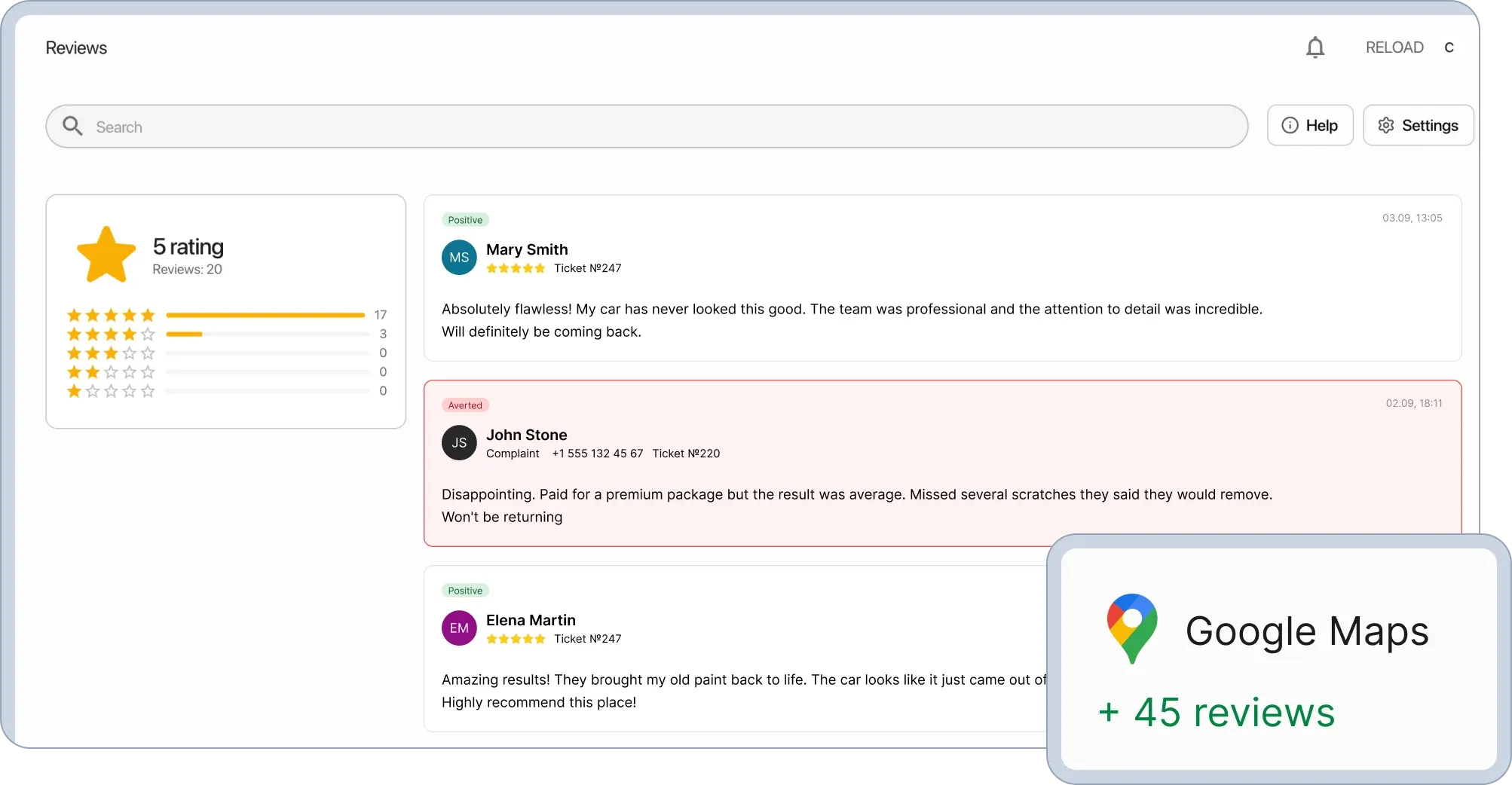
Task: Click the info icon next to Help
Action: coord(1291,125)
